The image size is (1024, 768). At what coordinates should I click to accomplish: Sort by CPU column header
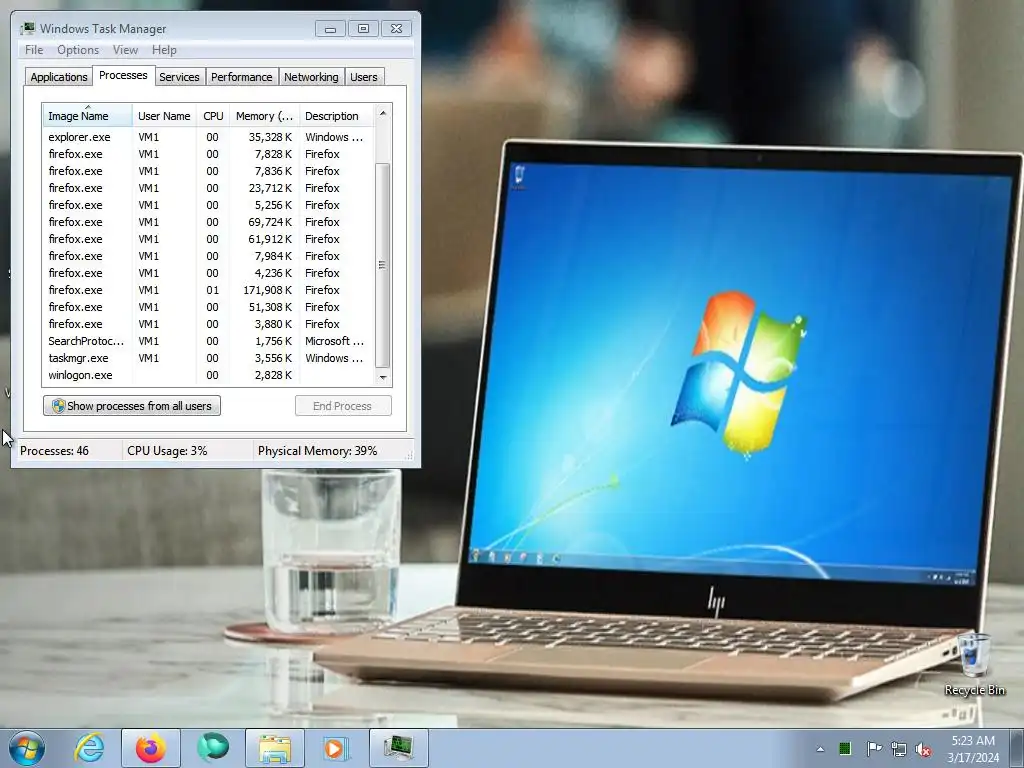(213, 116)
